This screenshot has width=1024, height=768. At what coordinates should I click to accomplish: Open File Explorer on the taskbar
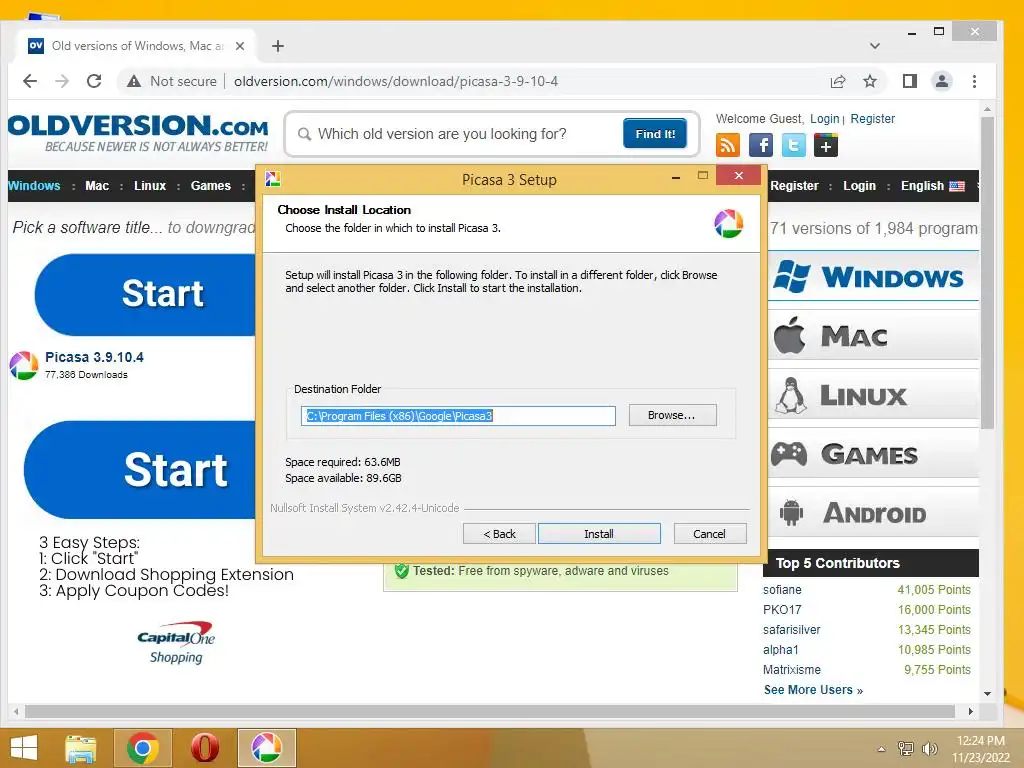click(80, 748)
